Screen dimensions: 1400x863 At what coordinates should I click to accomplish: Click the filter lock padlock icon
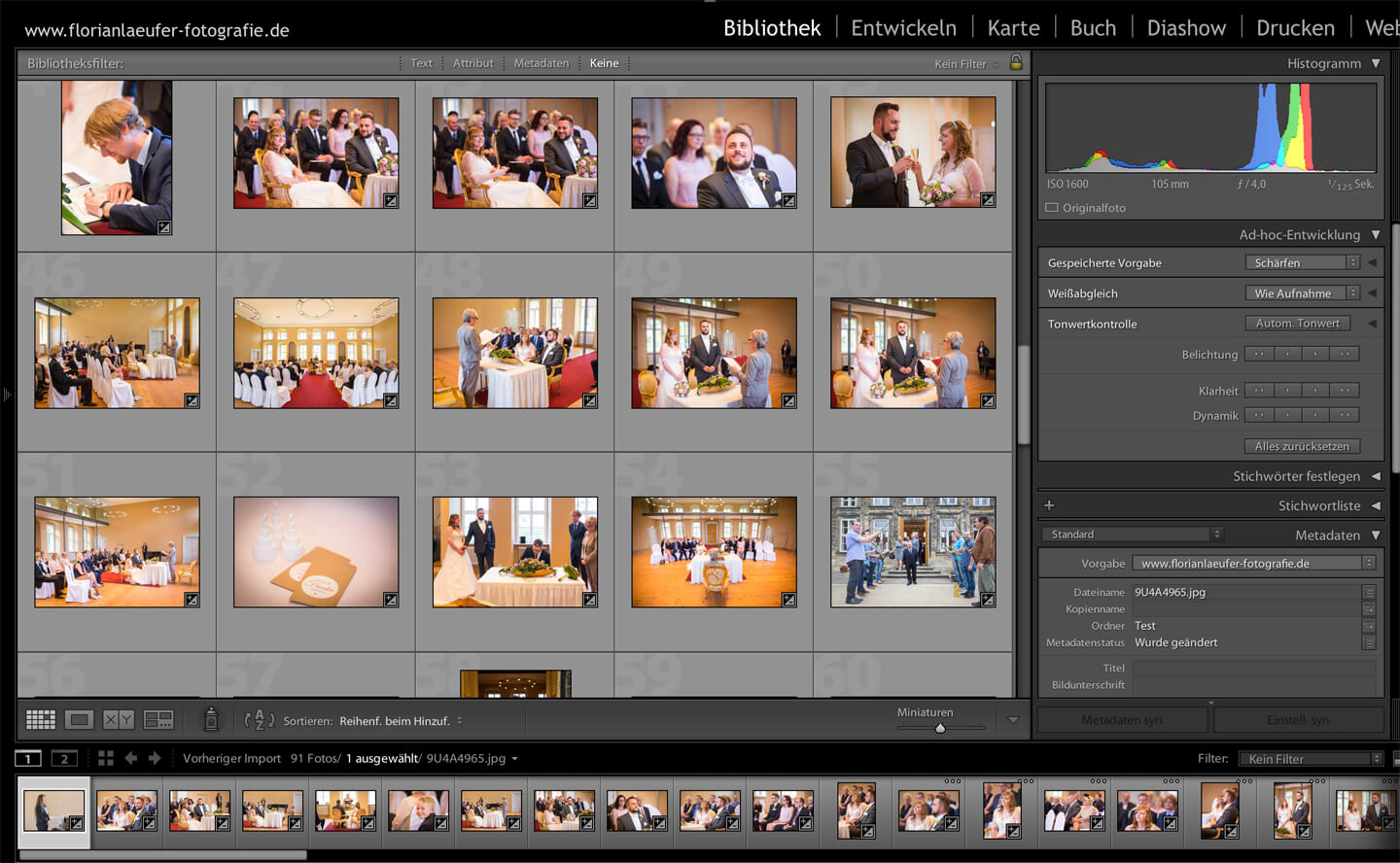[1016, 62]
